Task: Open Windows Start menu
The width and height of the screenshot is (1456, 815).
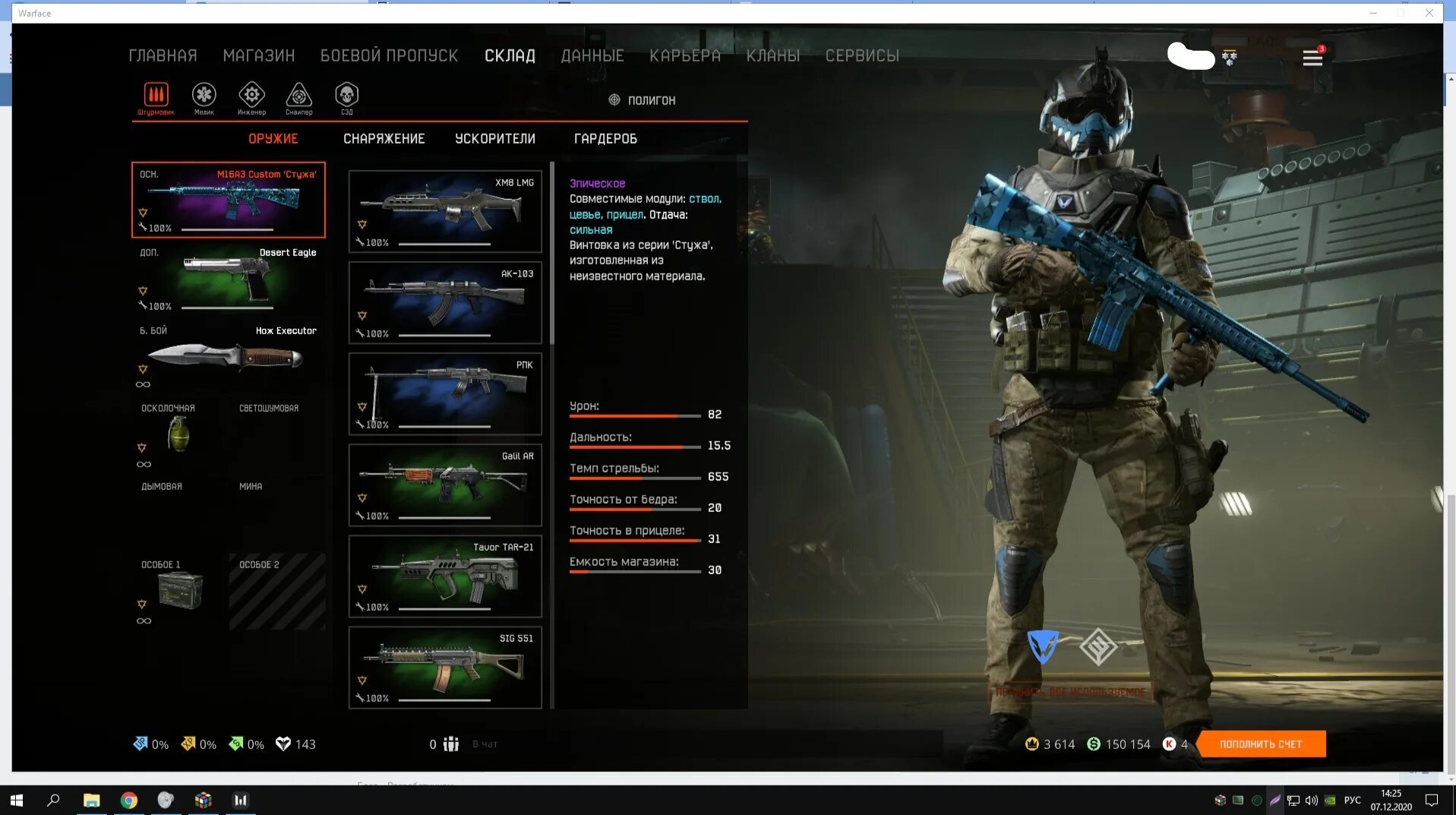Action: pyautogui.click(x=17, y=800)
